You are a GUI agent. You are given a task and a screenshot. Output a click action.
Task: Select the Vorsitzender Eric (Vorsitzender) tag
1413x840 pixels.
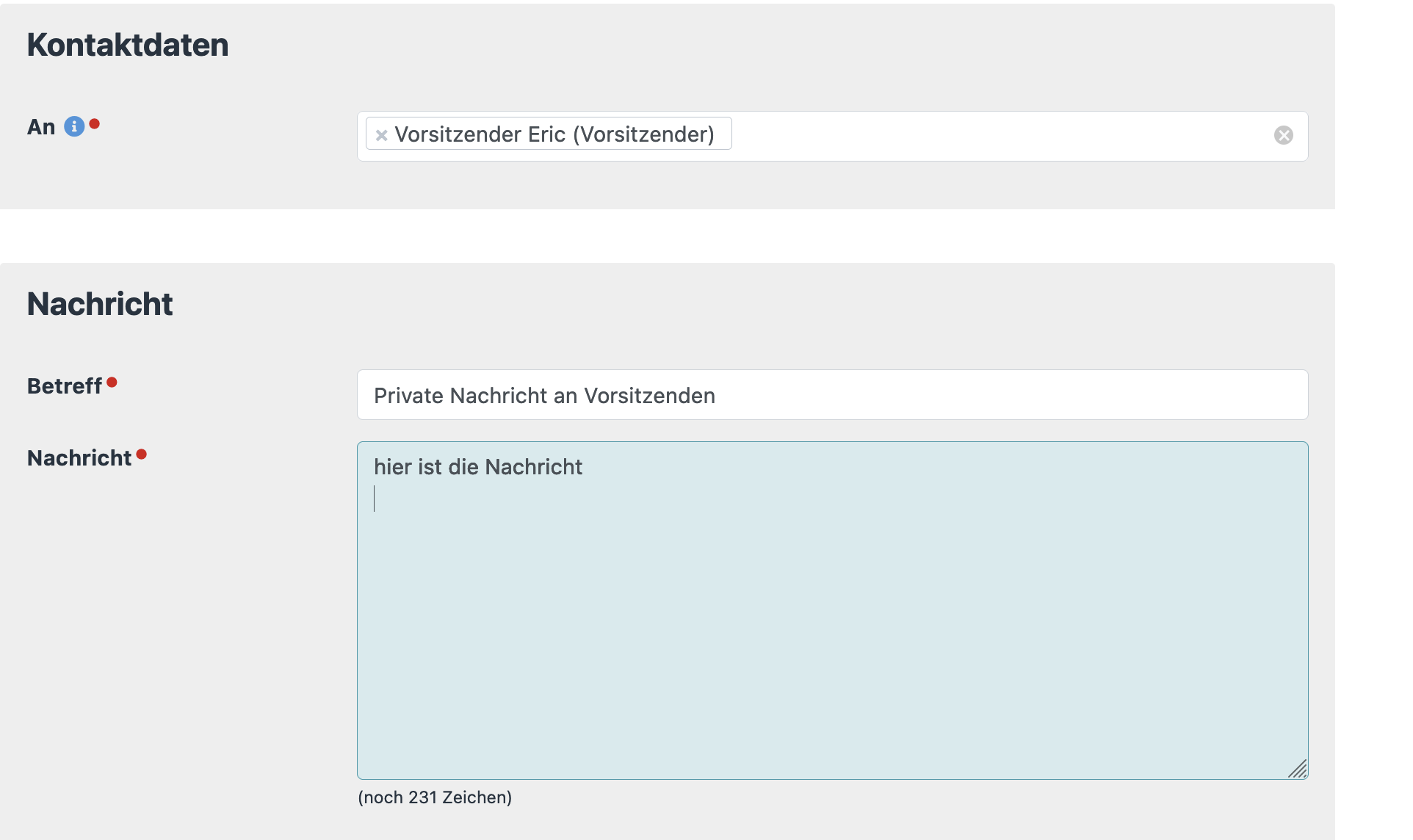(554, 134)
